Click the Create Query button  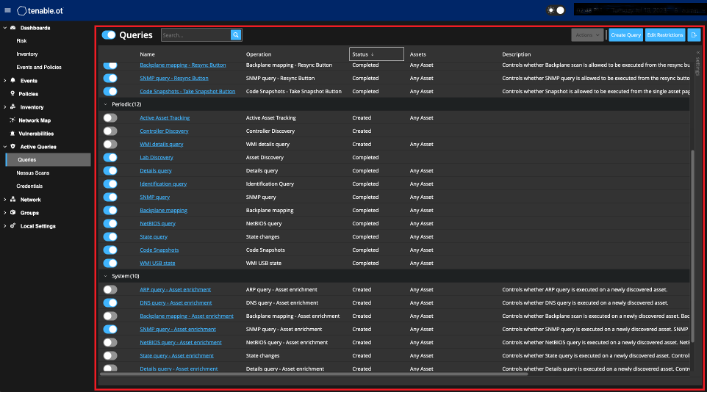(x=625, y=35)
